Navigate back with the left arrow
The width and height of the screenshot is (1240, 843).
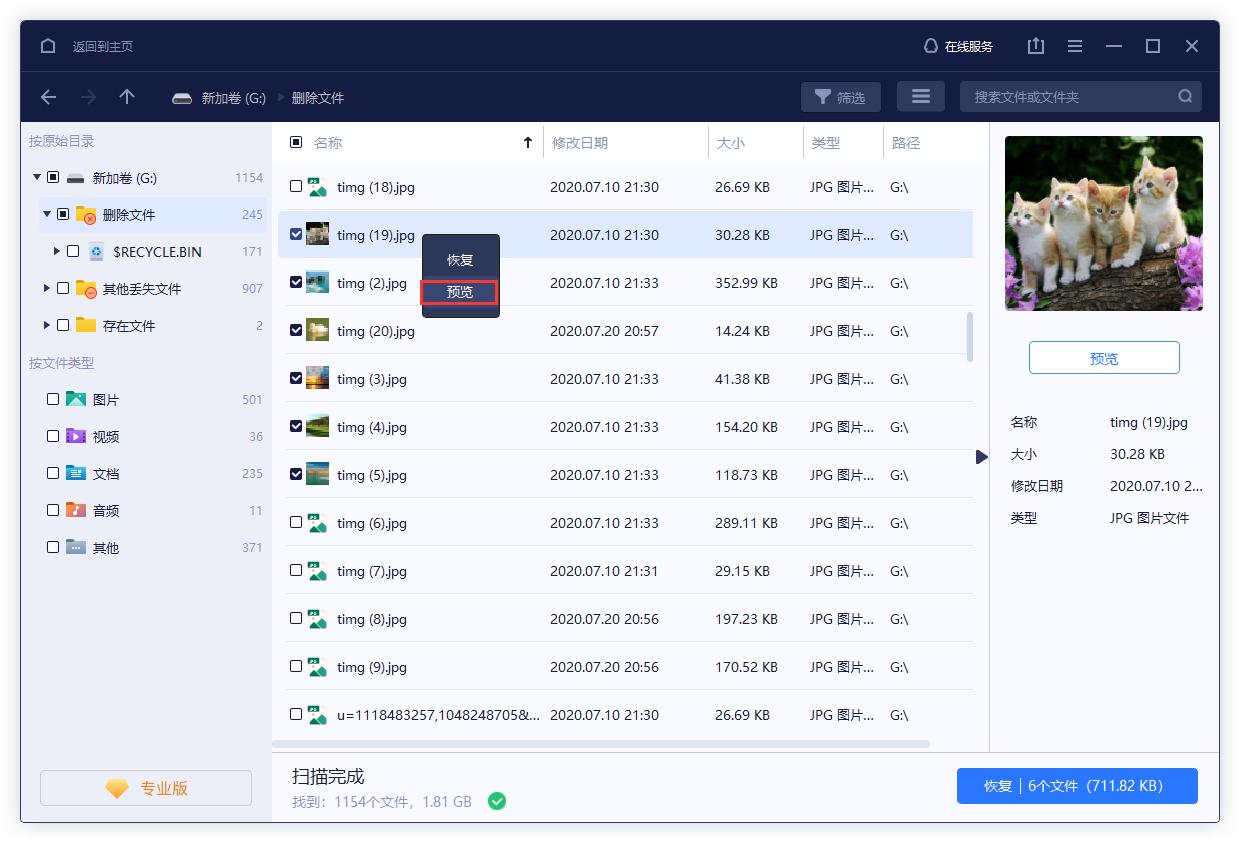[48, 97]
